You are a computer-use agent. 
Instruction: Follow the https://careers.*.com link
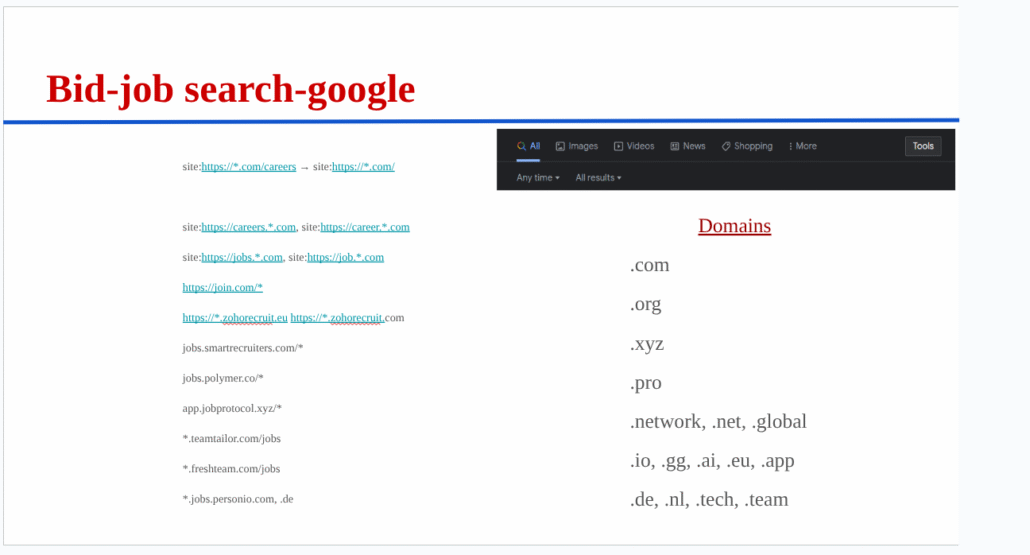pos(249,227)
